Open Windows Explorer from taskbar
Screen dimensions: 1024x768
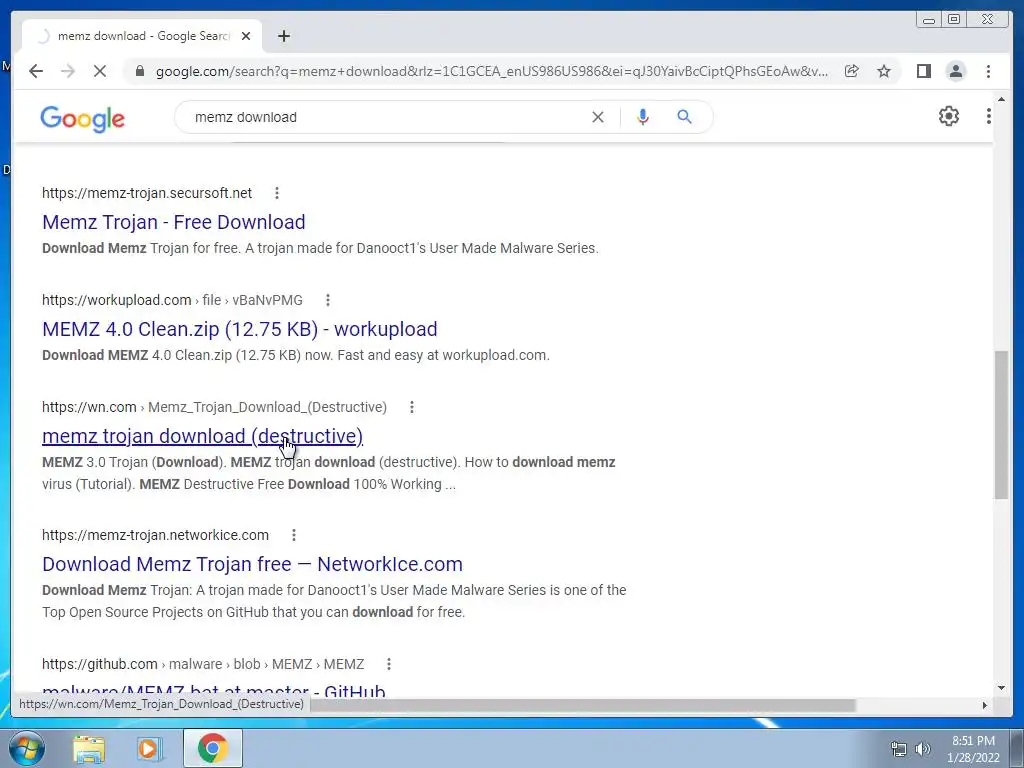click(89, 748)
